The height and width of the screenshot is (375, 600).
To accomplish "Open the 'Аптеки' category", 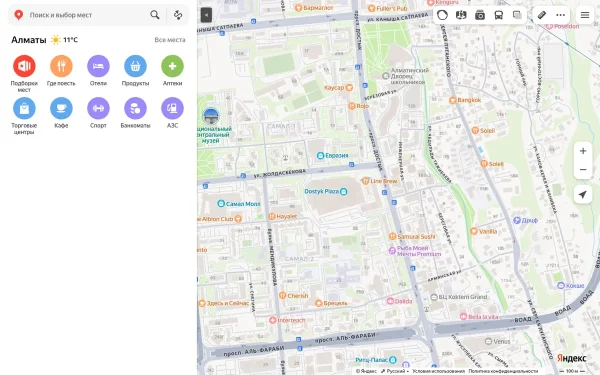I will 173,71.
